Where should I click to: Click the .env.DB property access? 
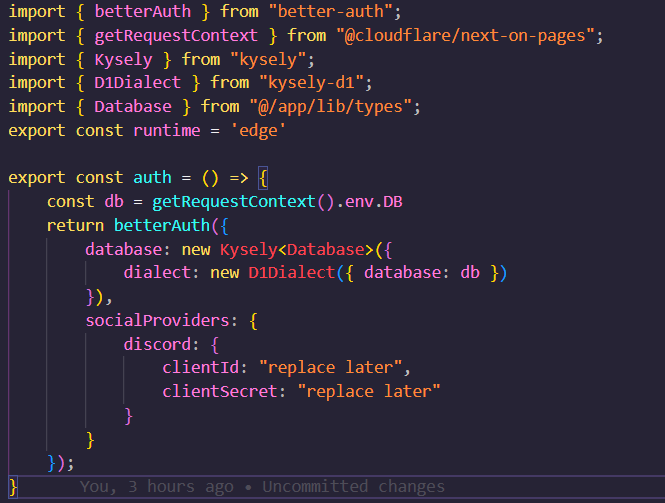click(x=369, y=201)
